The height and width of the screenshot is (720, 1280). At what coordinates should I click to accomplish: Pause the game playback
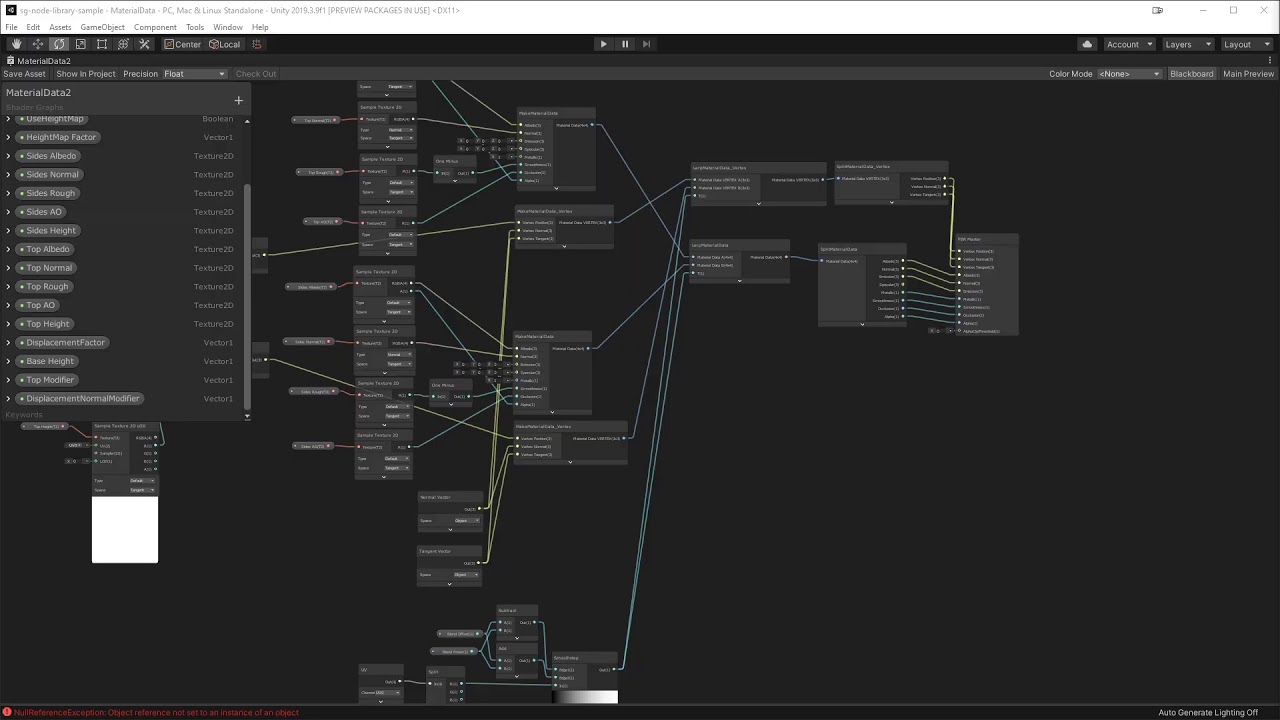625,44
